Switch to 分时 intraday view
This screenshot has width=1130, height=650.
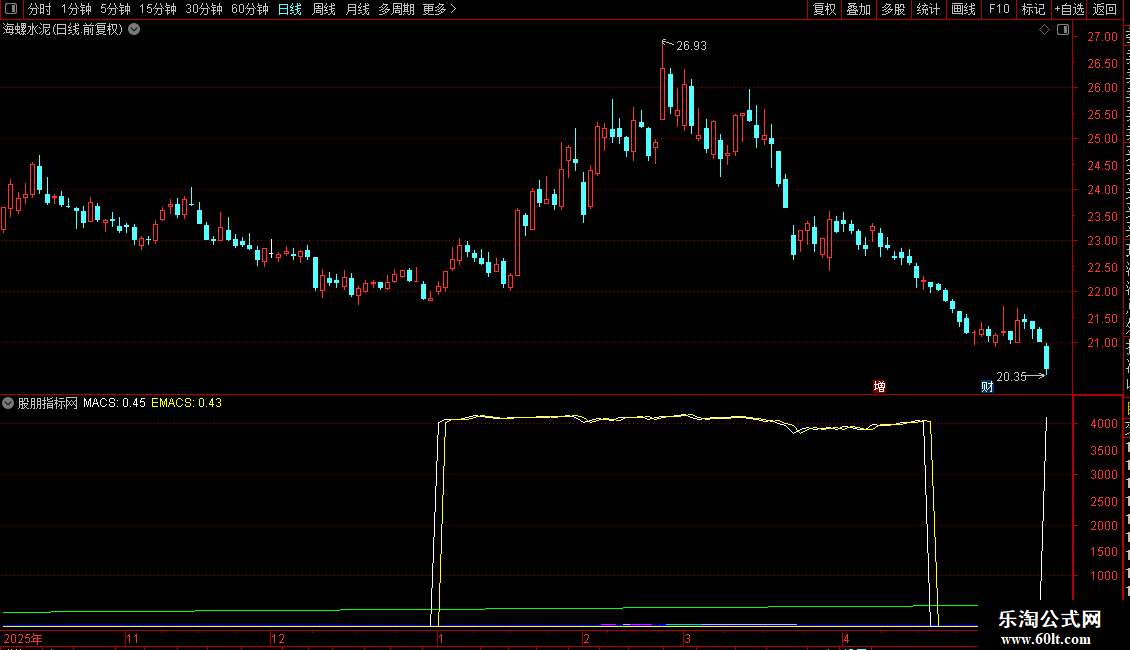point(40,9)
